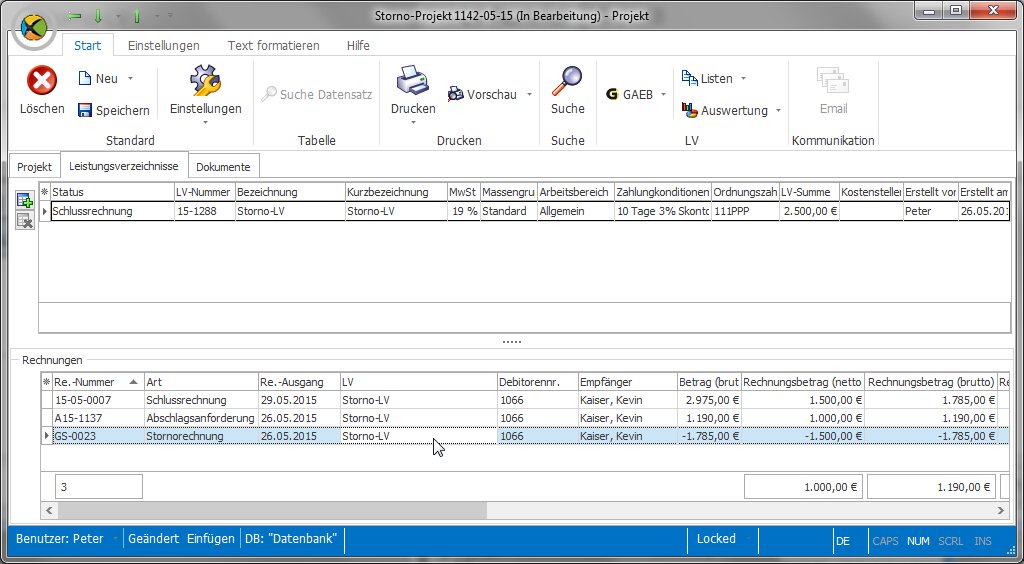Click the LV-Nummer column header

pyautogui.click(x=204, y=192)
